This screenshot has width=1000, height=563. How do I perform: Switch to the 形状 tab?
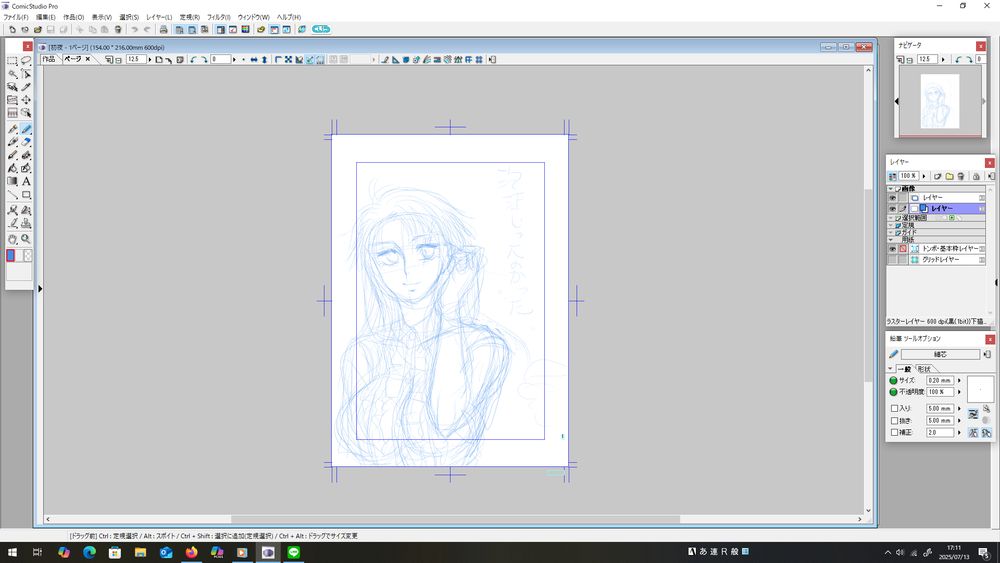(922, 369)
